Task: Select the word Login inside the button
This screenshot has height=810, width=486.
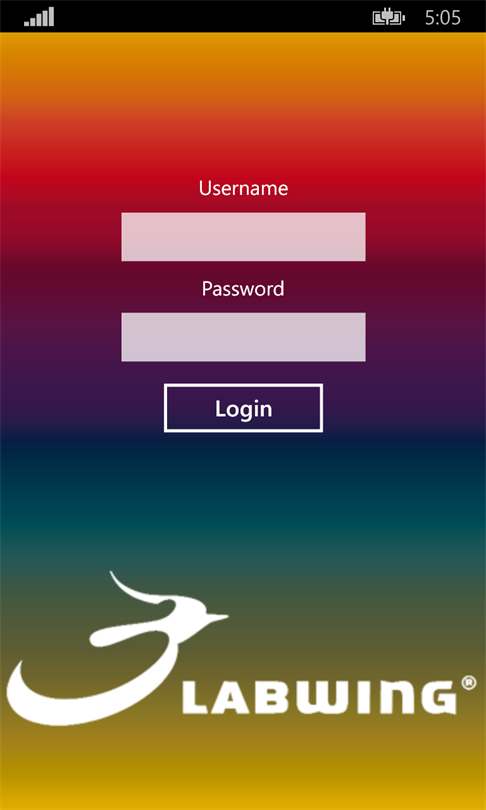Action: click(x=243, y=409)
